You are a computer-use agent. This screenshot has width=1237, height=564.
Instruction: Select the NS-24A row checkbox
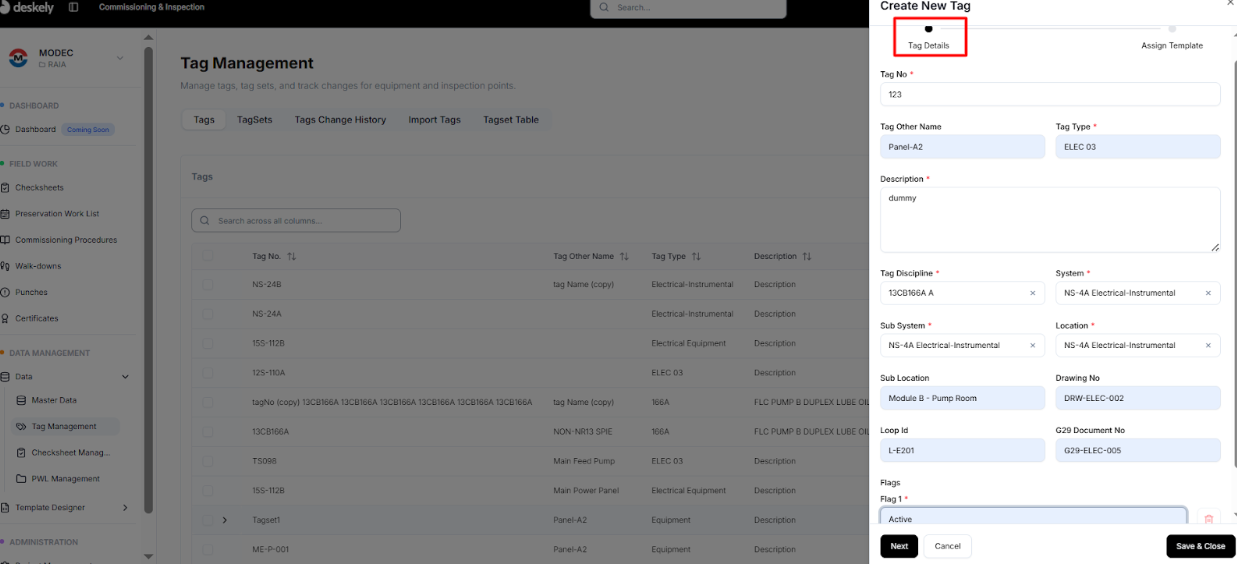pos(208,314)
